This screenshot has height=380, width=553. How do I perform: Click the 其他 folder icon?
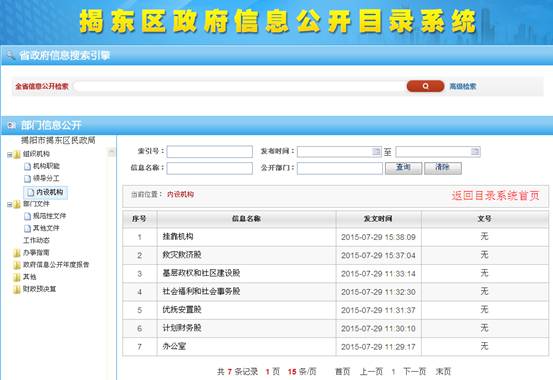point(17,277)
